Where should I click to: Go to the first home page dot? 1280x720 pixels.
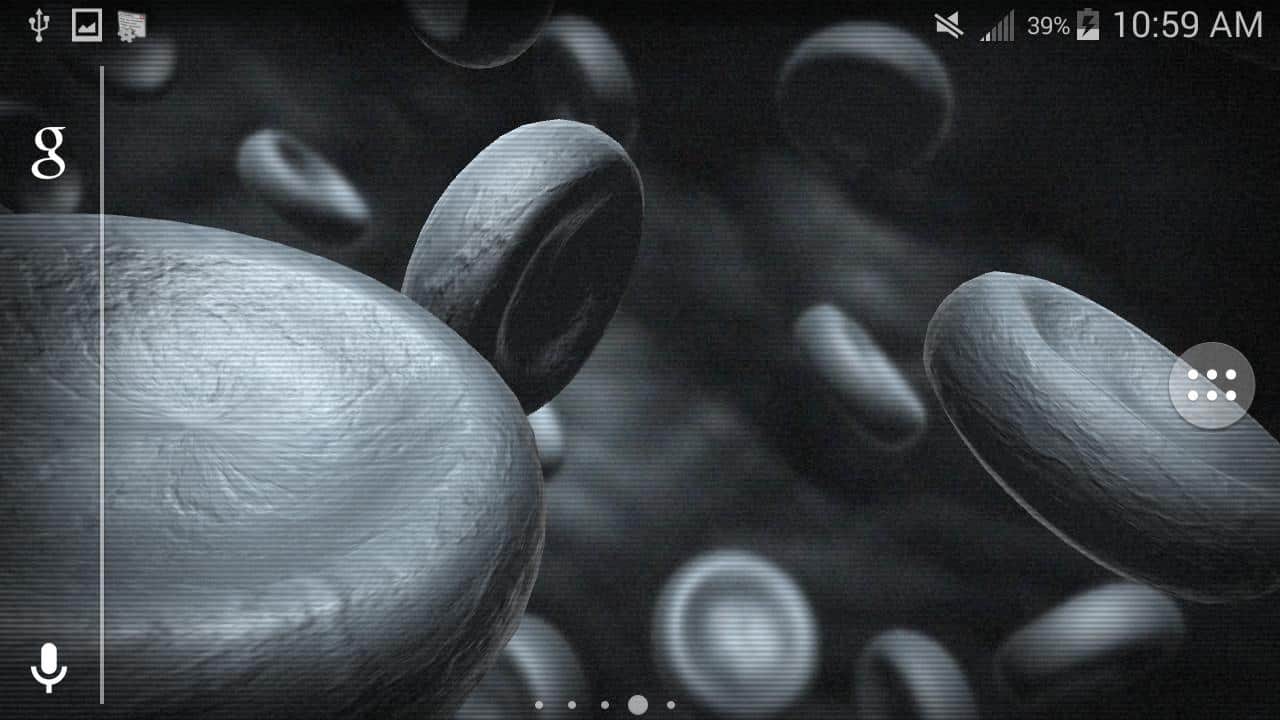click(x=539, y=705)
